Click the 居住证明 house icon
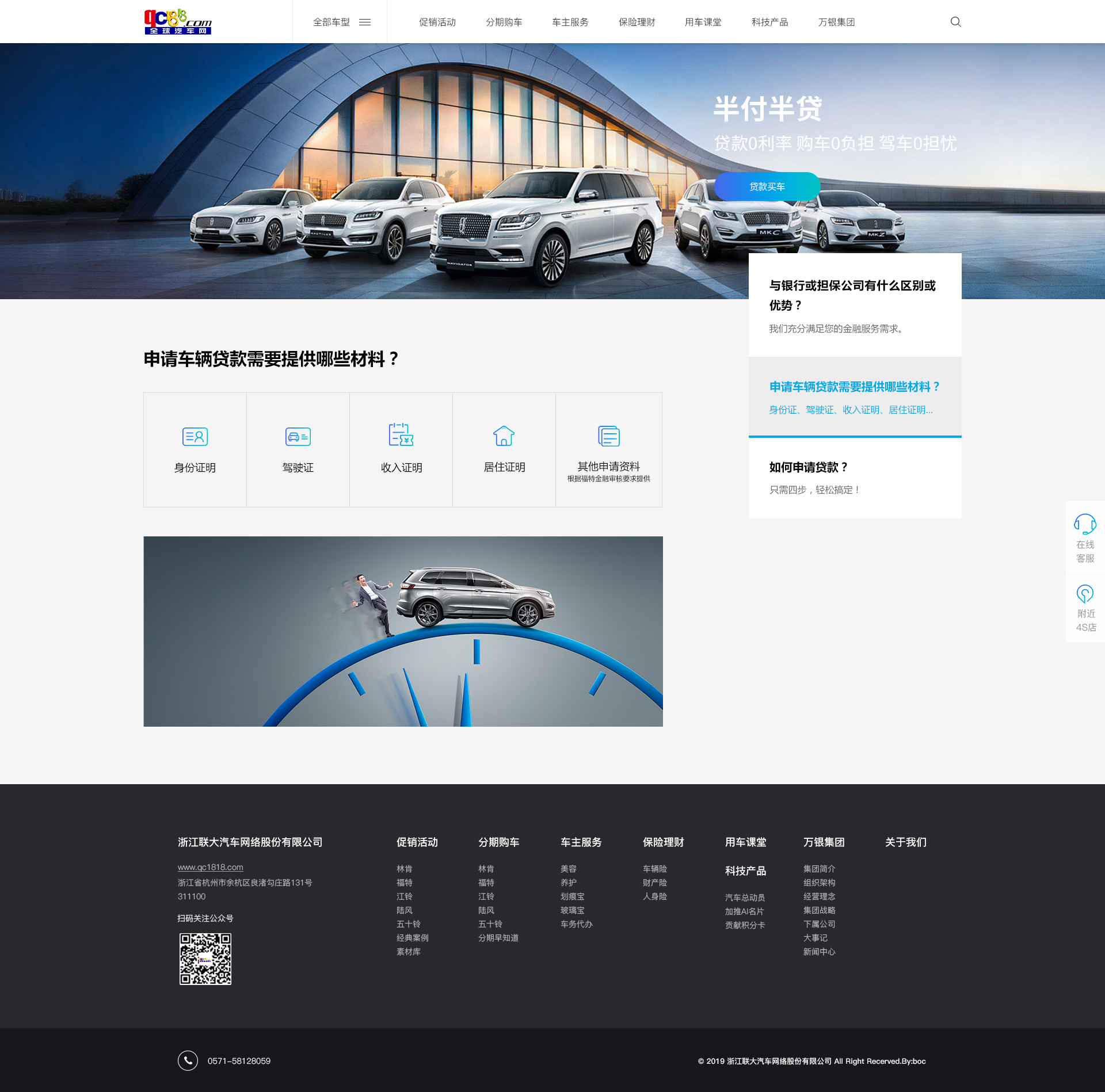This screenshot has height=1092, width=1105. click(x=504, y=436)
